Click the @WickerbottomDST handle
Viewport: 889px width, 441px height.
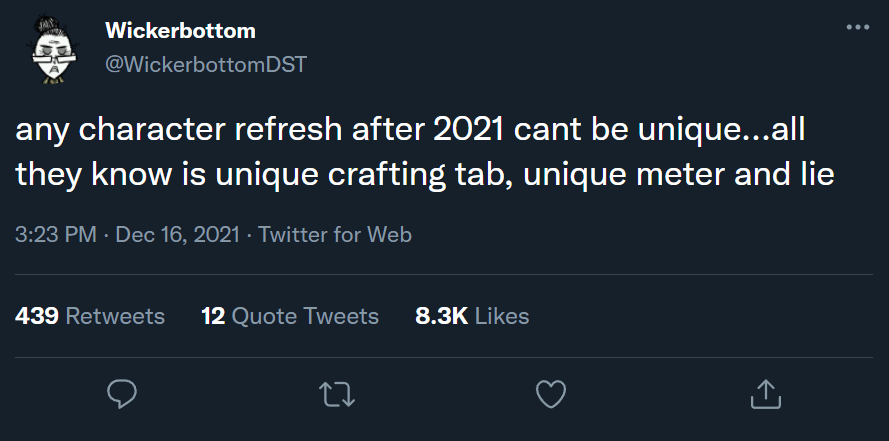click(205, 64)
